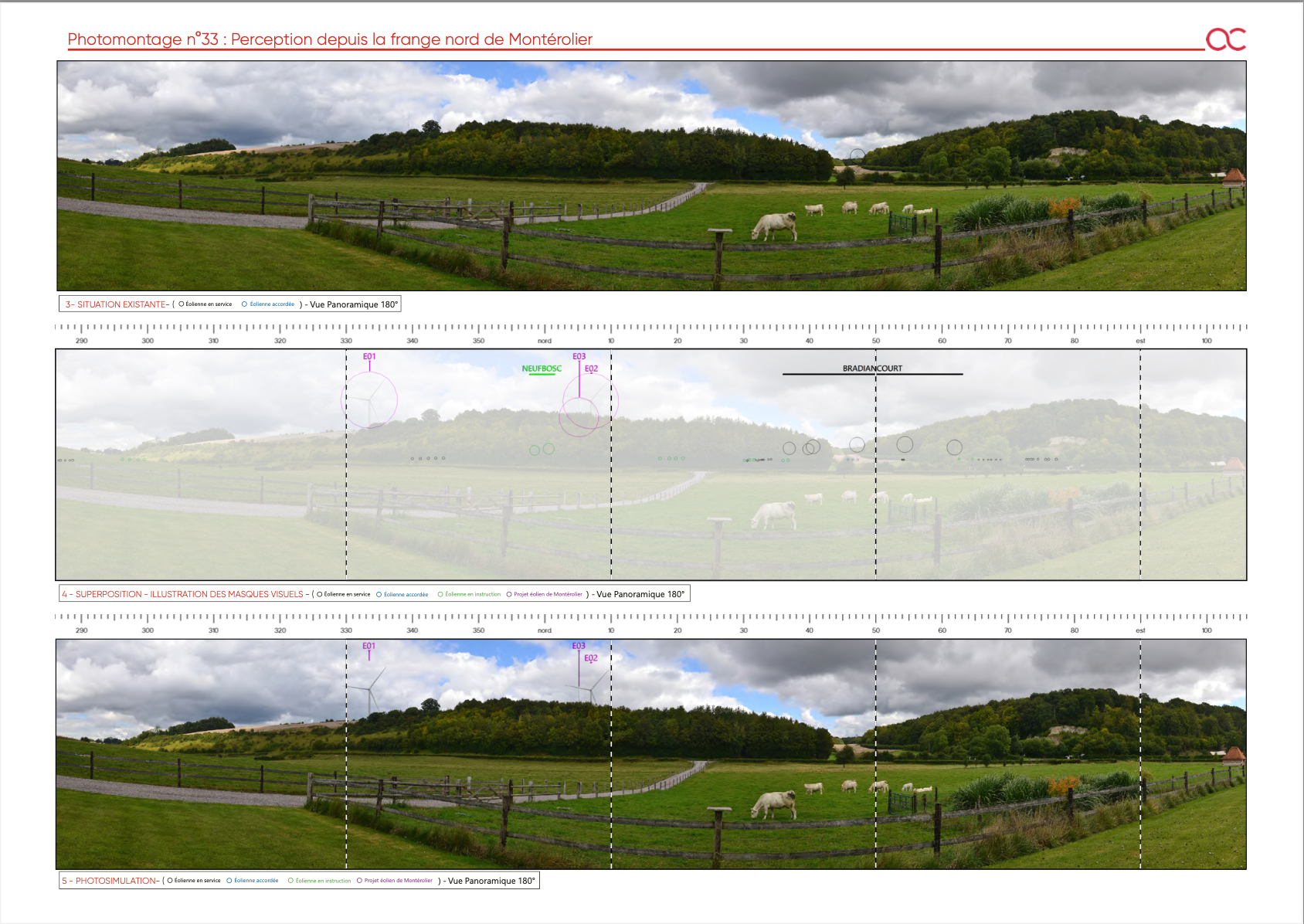Screen dimensions: 1304x924
Task: Click the E03 label in the photosimulation panel
Action: [579, 646]
